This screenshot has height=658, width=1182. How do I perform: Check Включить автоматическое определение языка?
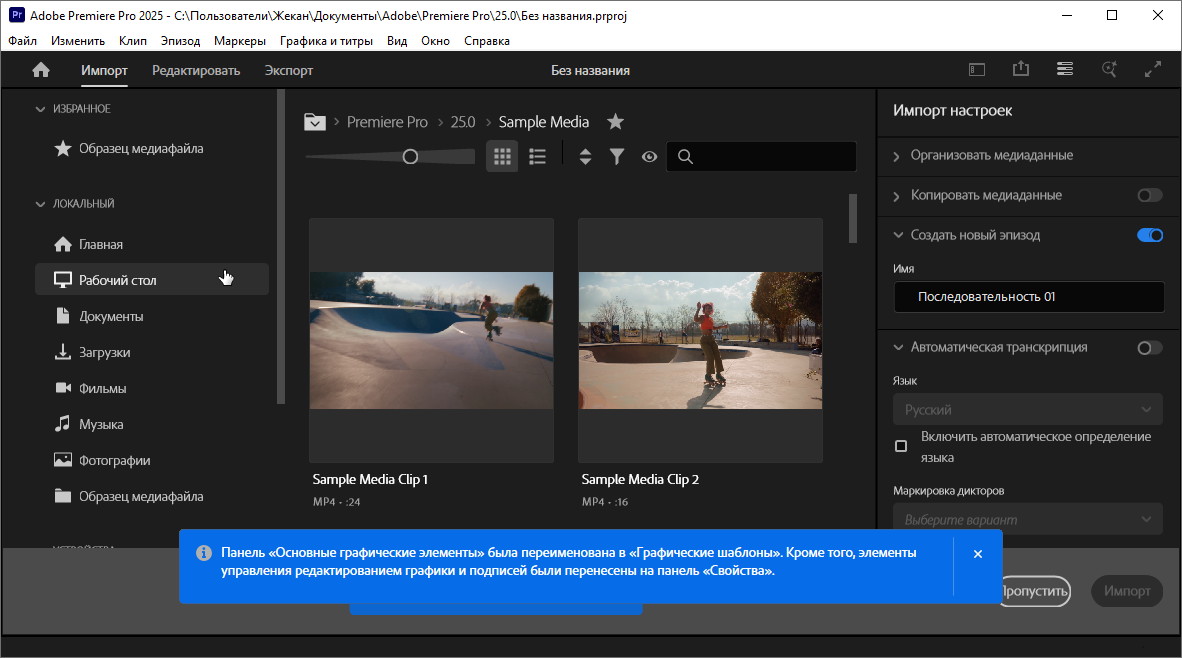pyautogui.click(x=901, y=446)
